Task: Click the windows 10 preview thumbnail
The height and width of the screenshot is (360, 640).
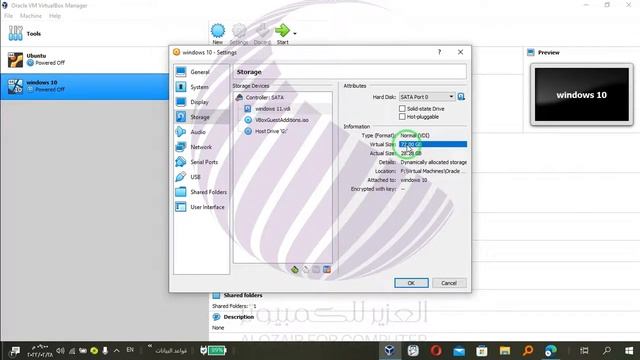Action: click(582, 94)
